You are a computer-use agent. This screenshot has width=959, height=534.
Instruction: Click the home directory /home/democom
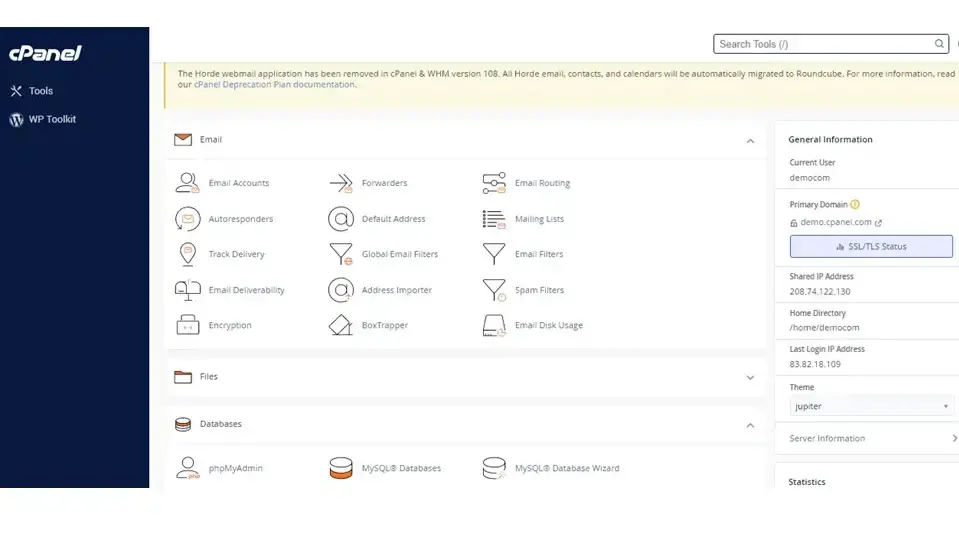[824, 328]
